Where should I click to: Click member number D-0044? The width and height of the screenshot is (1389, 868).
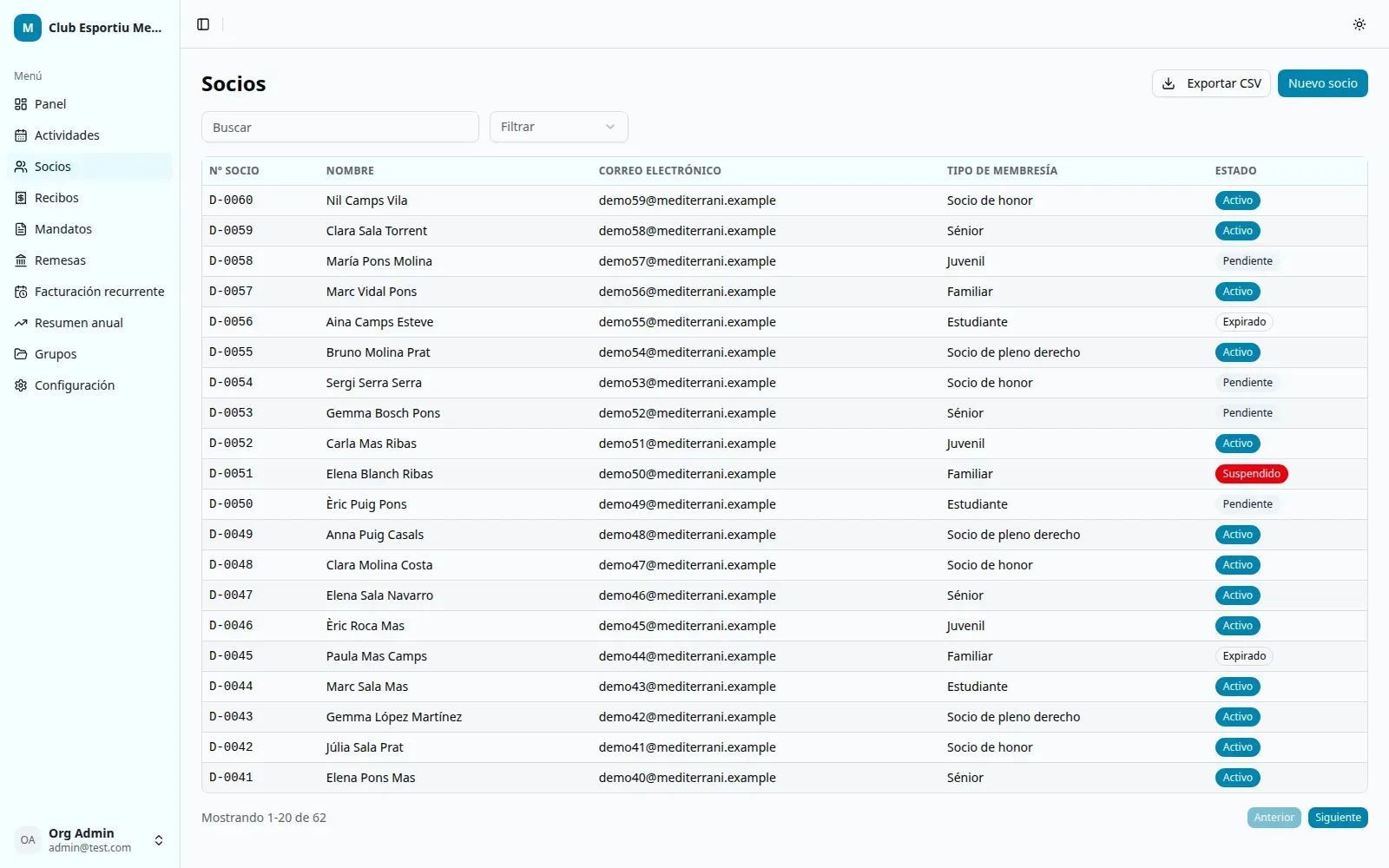point(231,687)
